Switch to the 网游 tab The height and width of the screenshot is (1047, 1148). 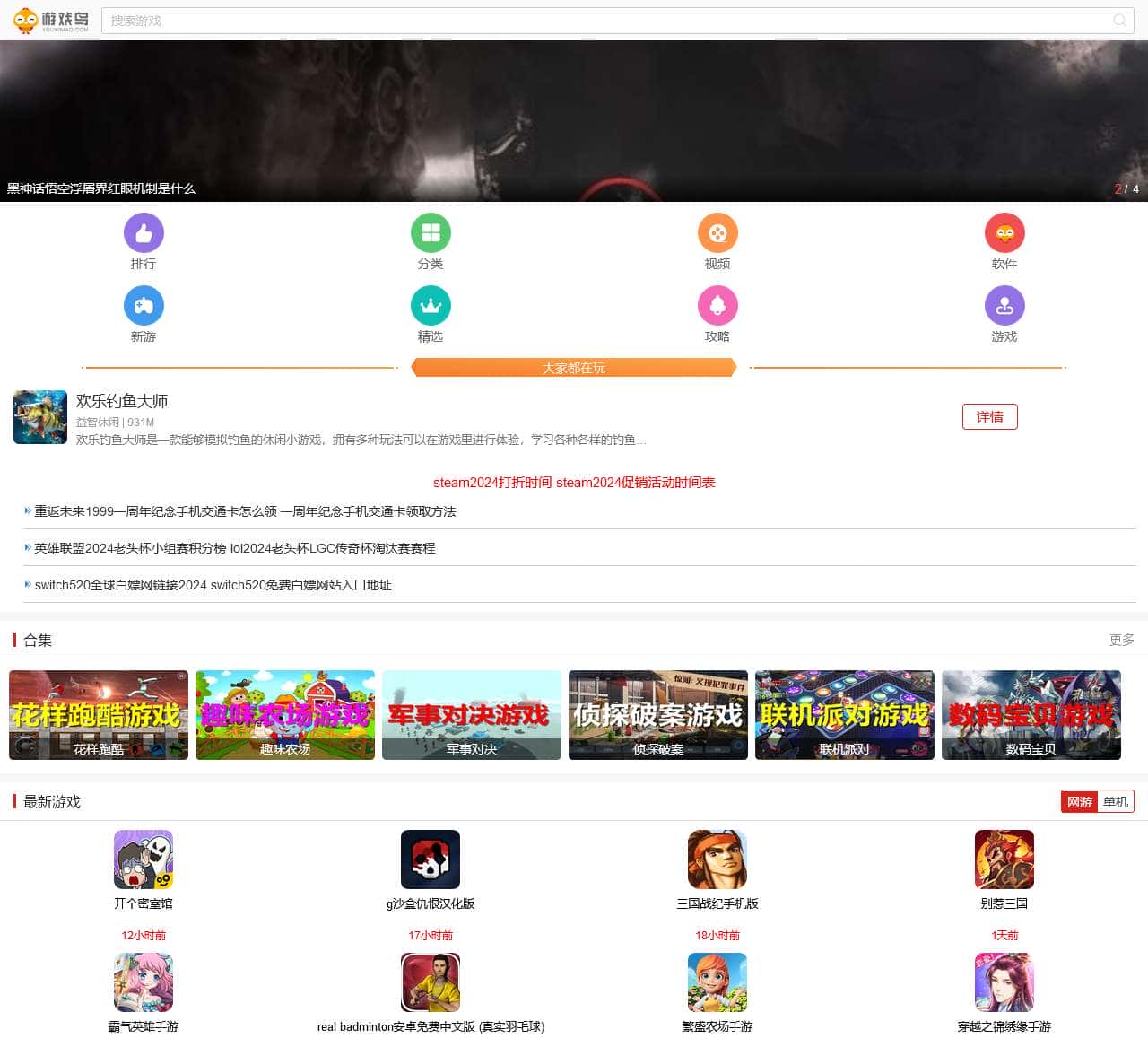pyautogui.click(x=1080, y=802)
